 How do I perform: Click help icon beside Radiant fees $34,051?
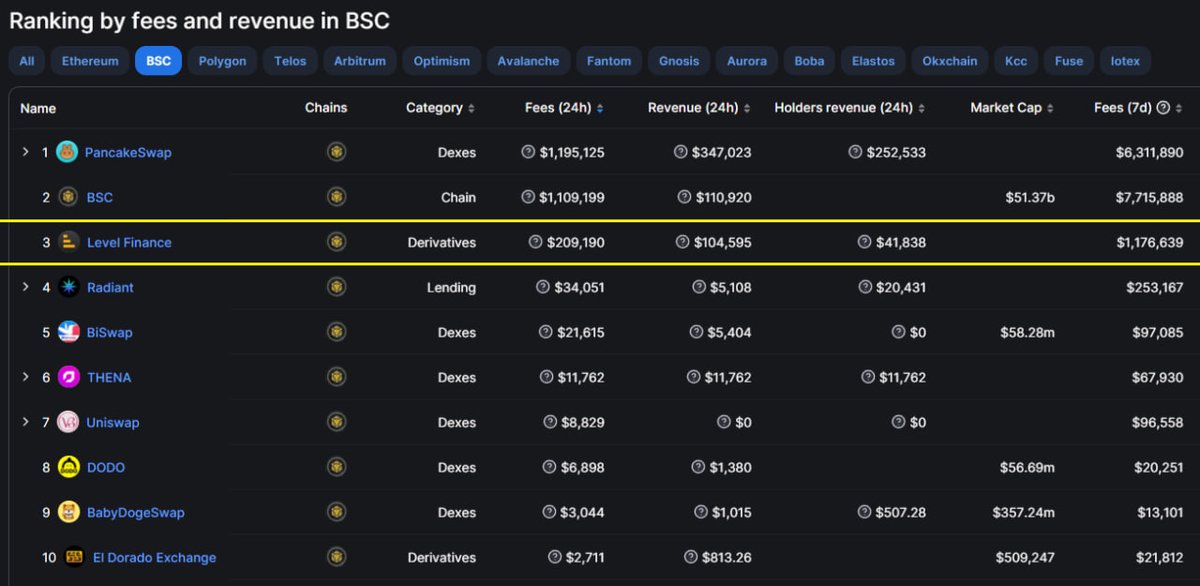(x=544, y=287)
